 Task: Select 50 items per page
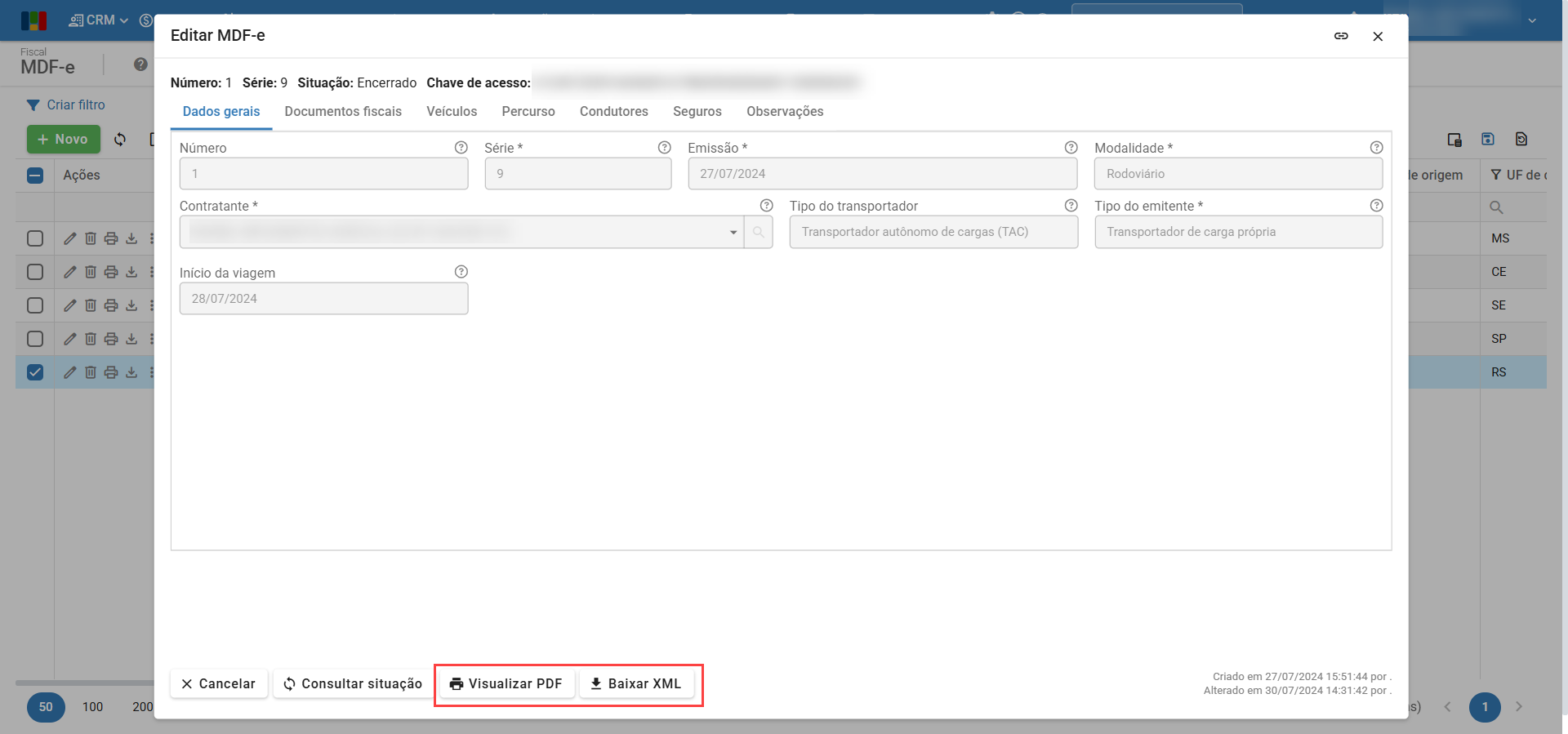coord(46,707)
